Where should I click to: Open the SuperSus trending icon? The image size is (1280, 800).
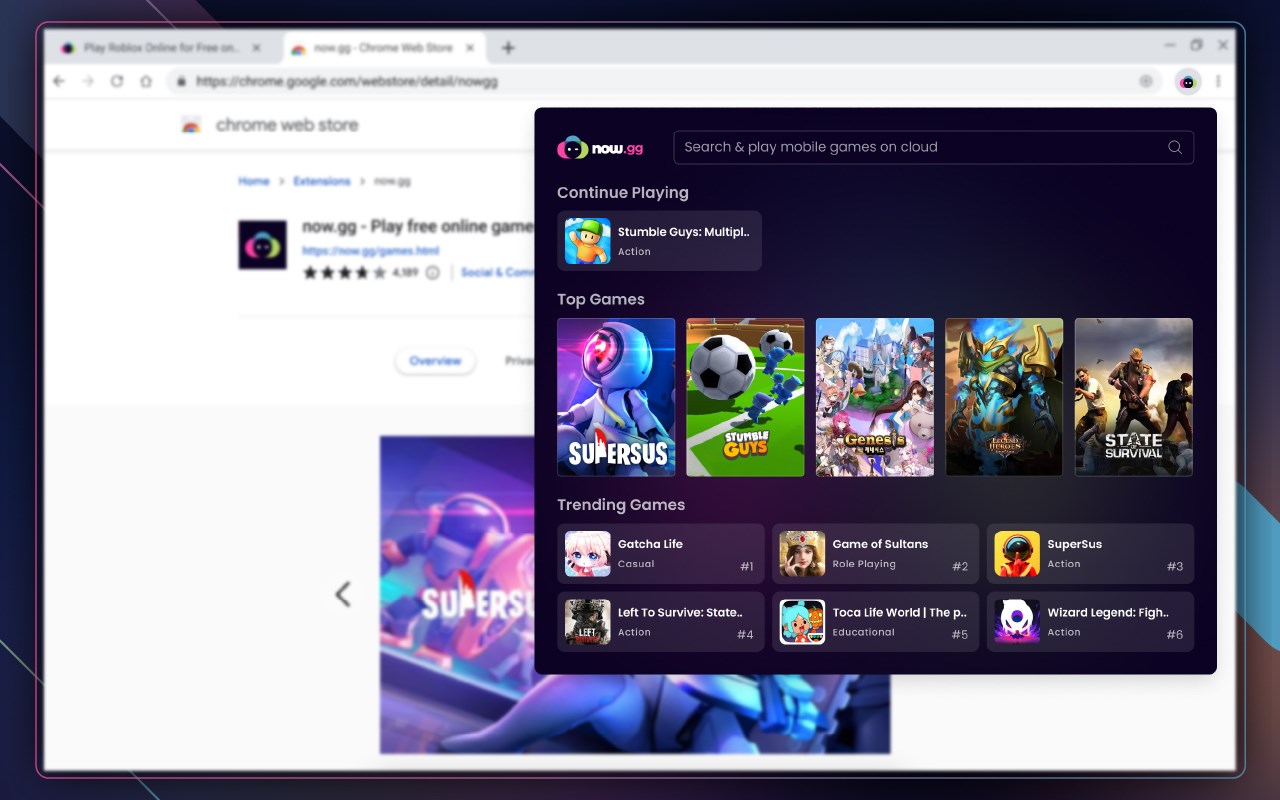point(1017,554)
